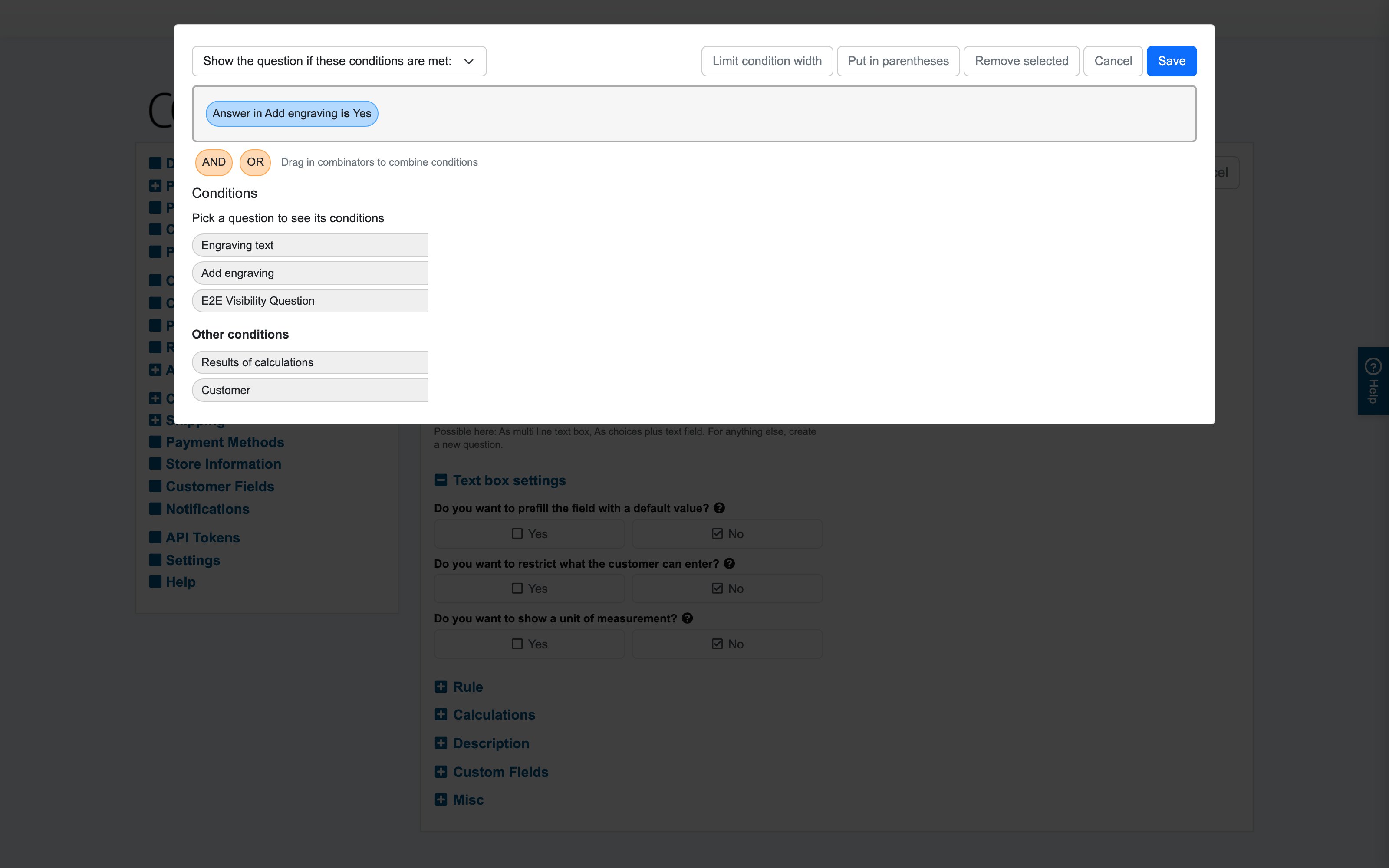Screen dimensions: 1389x868
Task: Open Store Information in sidebar
Action: click(x=223, y=464)
